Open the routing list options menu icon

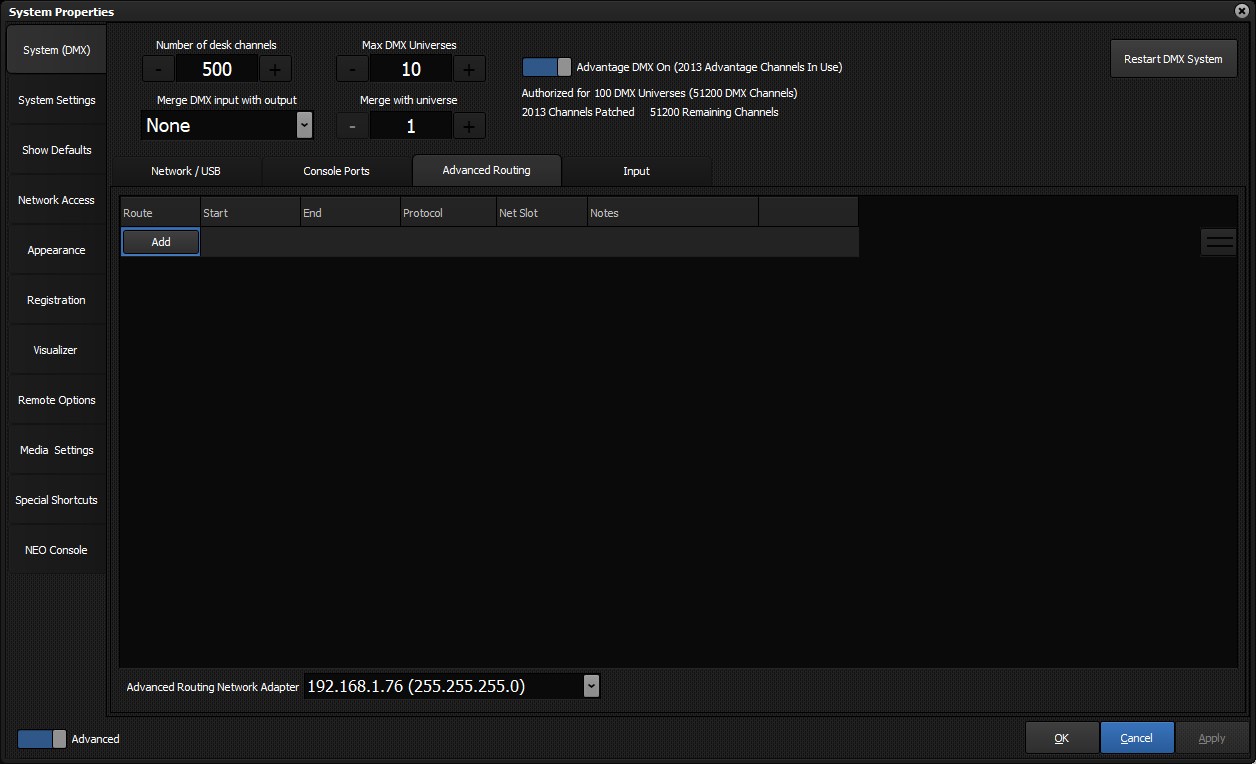[1218, 241]
